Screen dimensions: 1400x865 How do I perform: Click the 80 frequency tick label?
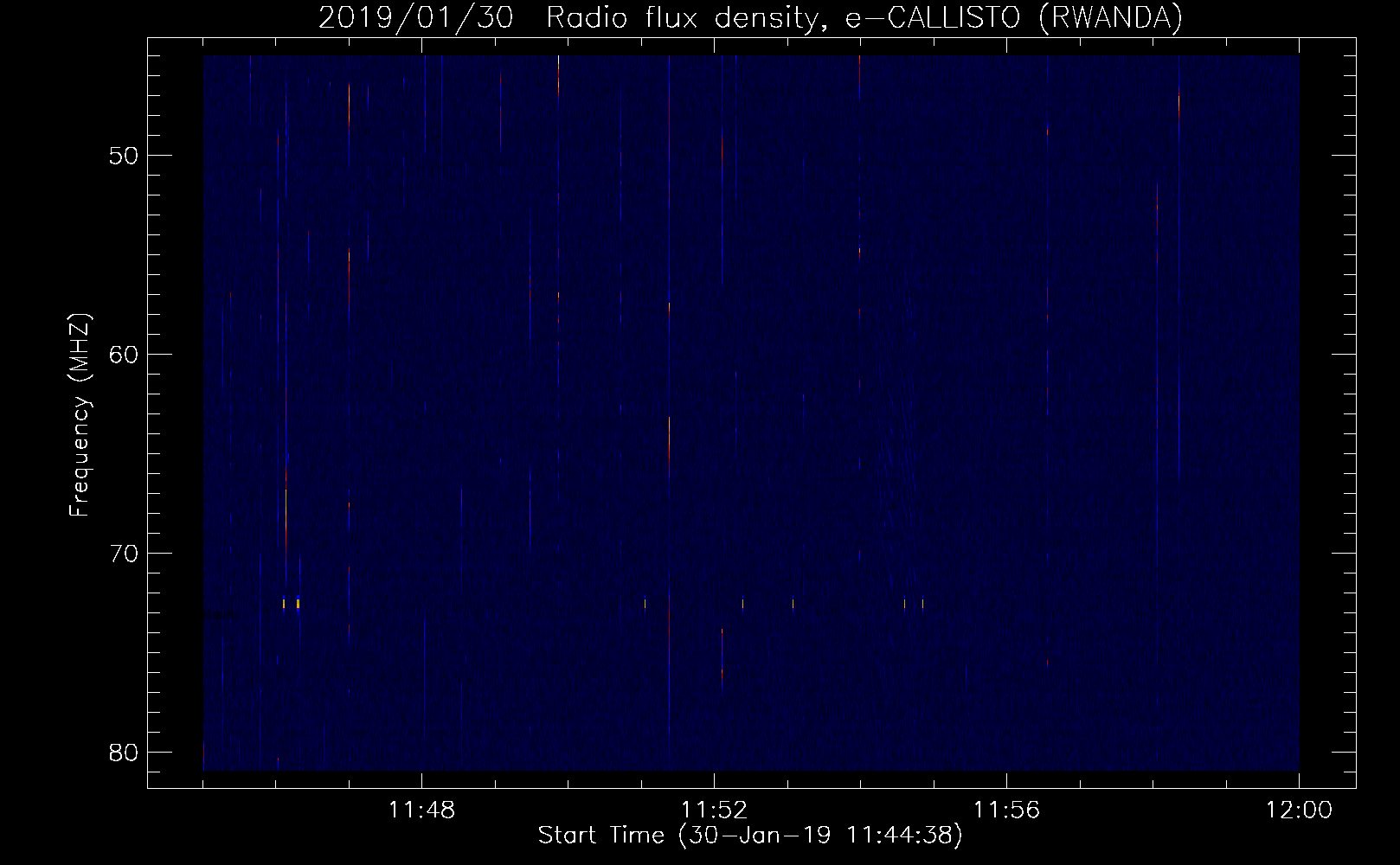click(x=125, y=752)
